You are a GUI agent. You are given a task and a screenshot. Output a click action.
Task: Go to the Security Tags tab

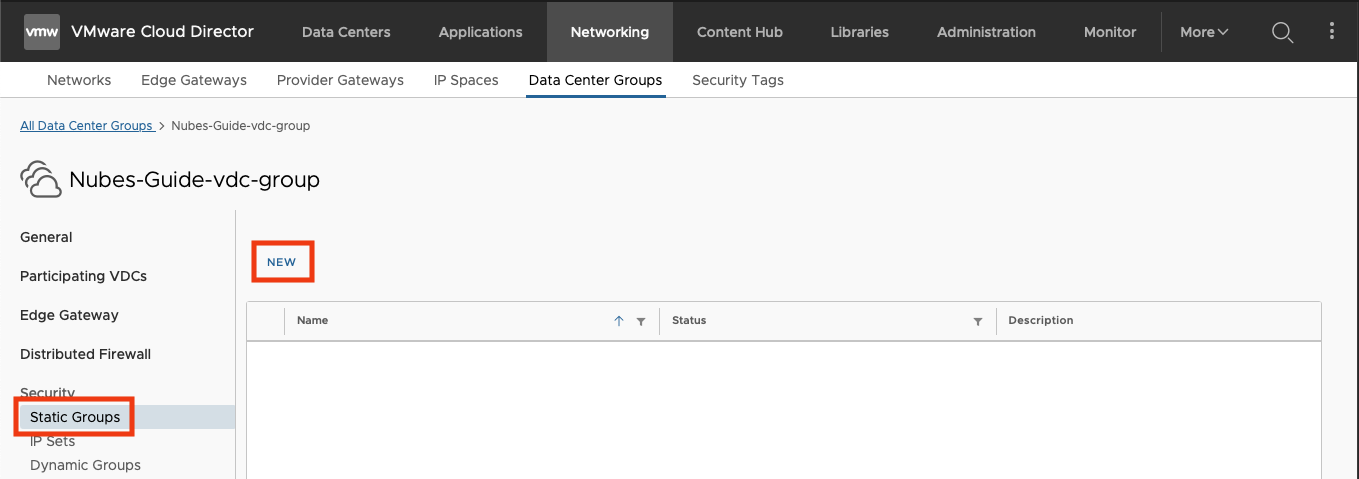tap(738, 80)
